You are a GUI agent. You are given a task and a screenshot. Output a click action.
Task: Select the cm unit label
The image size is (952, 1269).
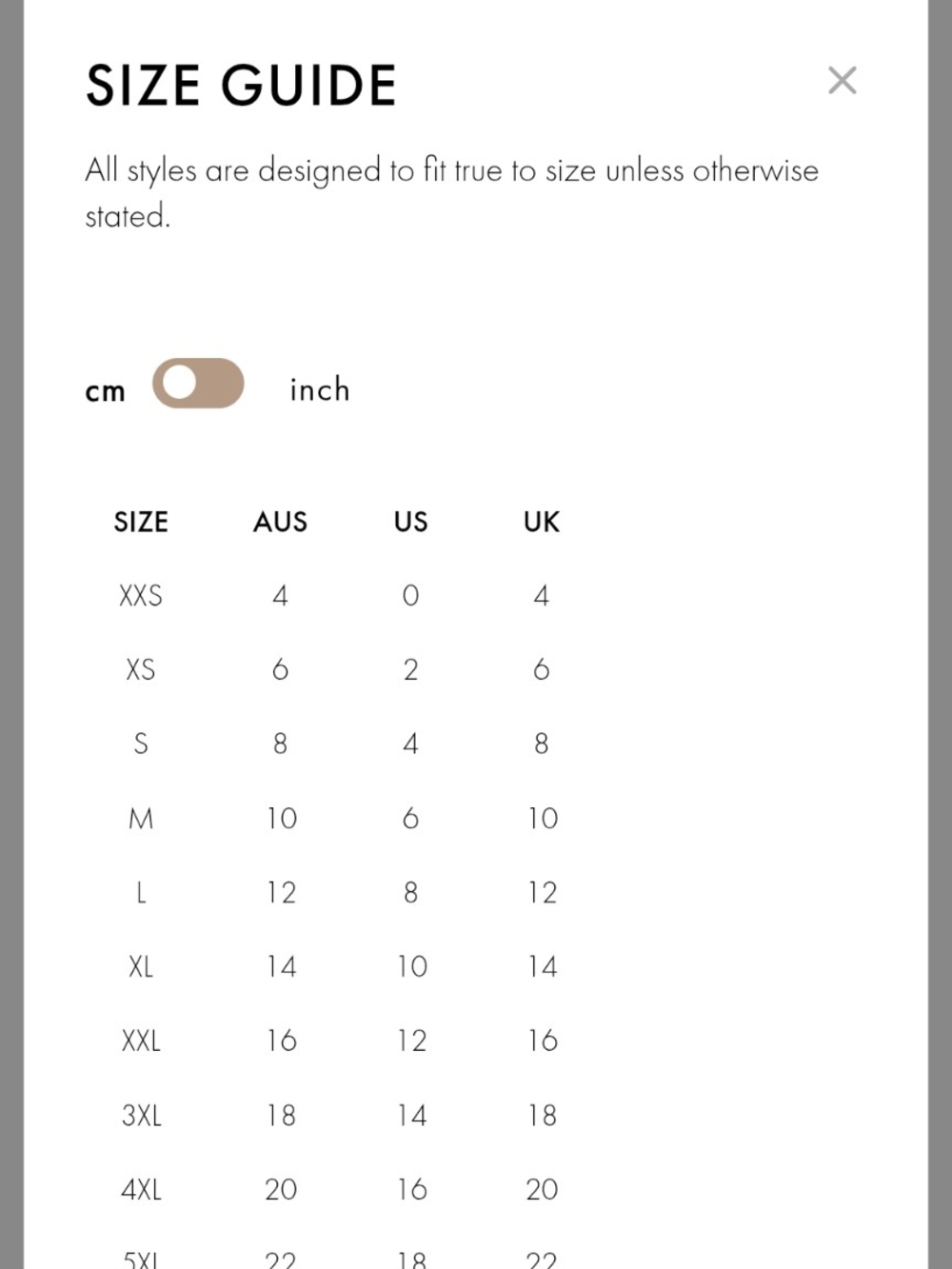[106, 391]
